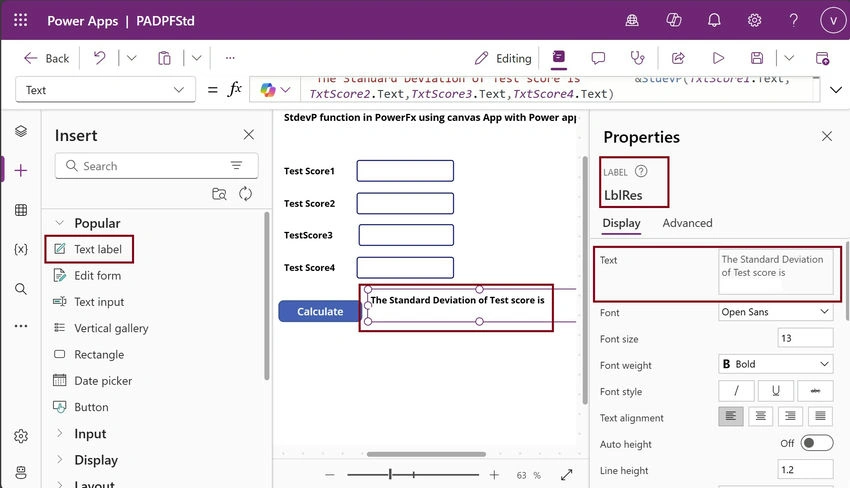Expand the Input section
The height and width of the screenshot is (488, 850).
click(60, 434)
